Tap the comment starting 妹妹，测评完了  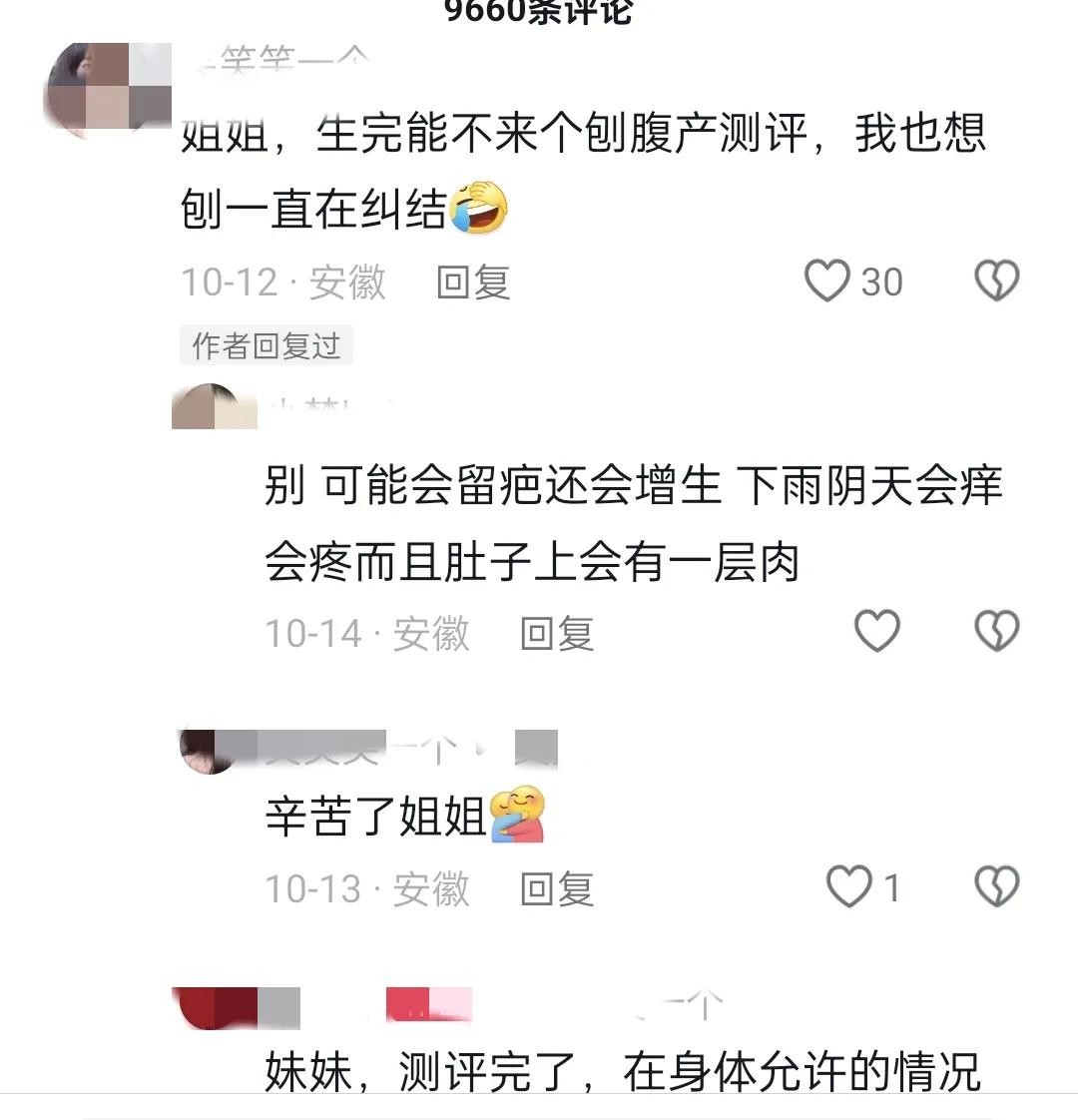(622, 1070)
